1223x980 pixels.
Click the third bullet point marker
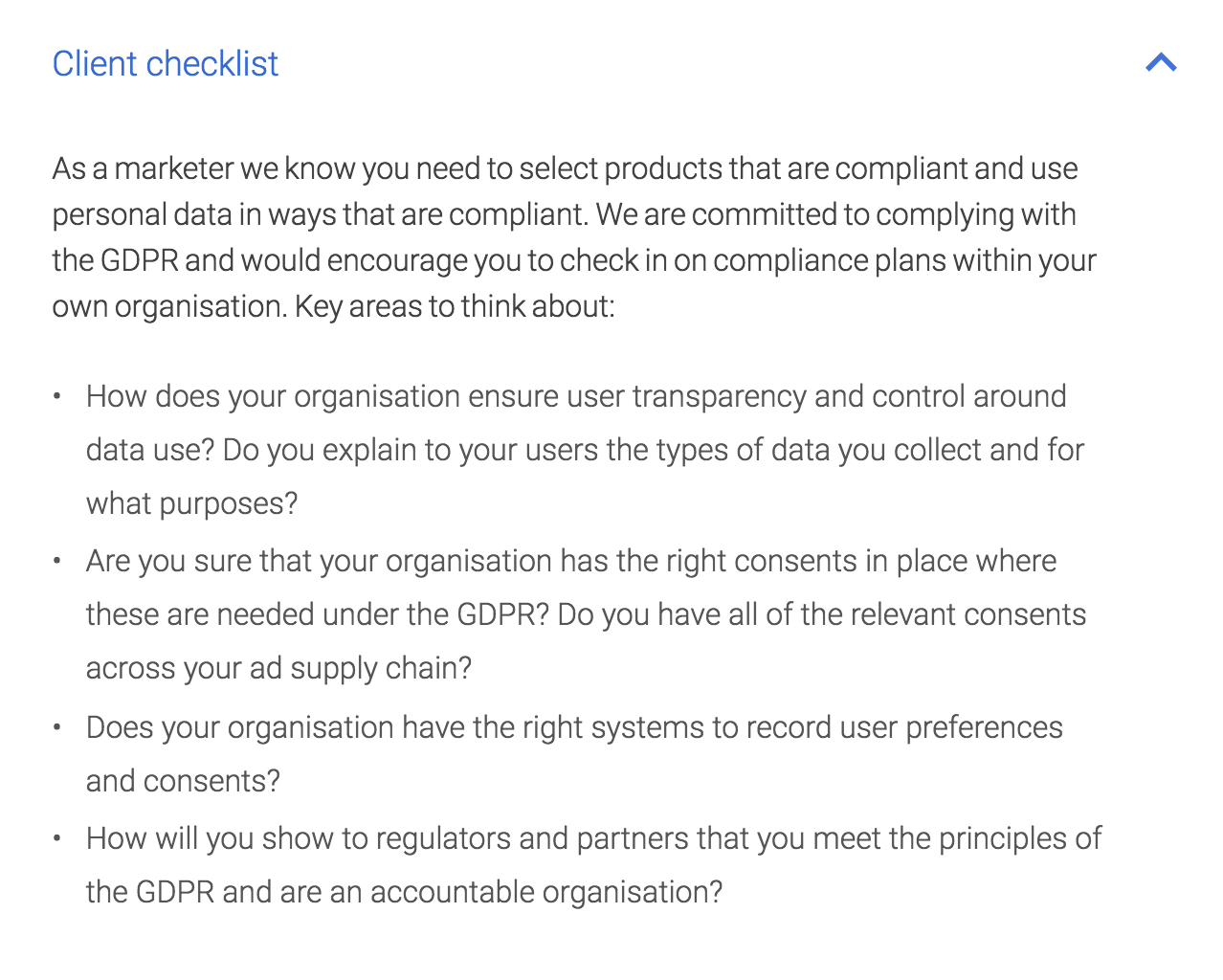pos(57,725)
